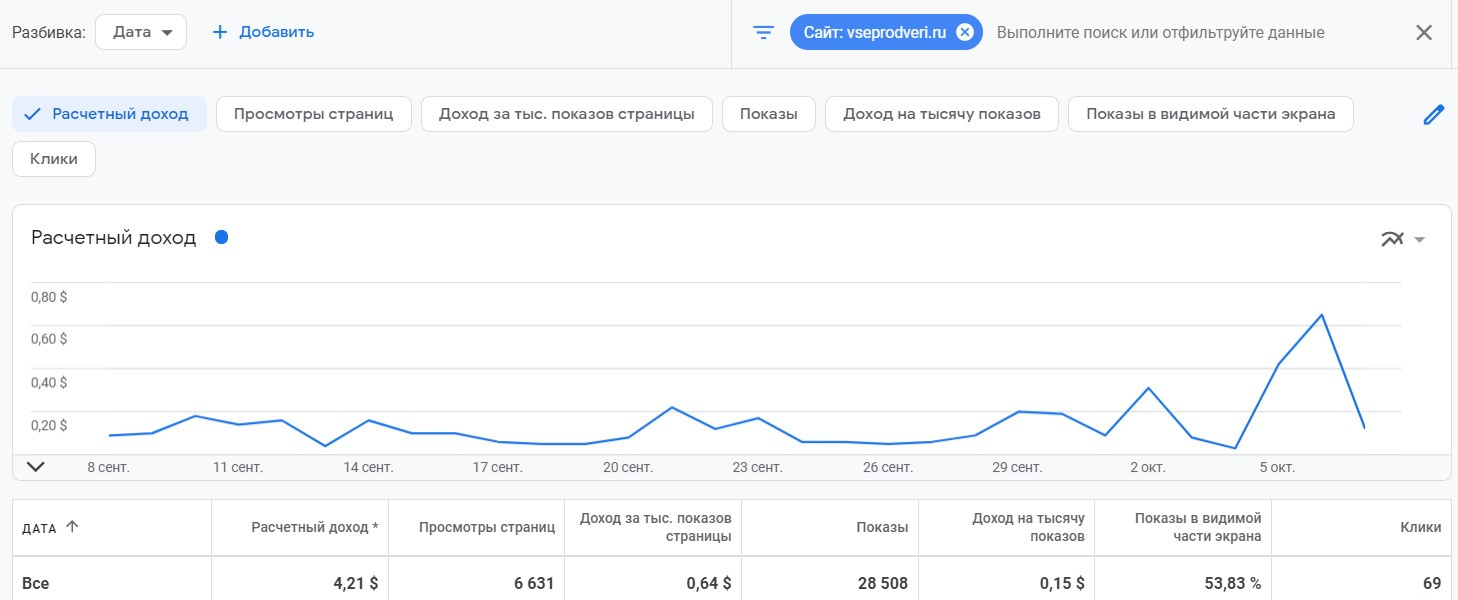The width and height of the screenshot is (1458, 600).
Task: Enable the Просмотры страниц metric chip
Action: [313, 114]
